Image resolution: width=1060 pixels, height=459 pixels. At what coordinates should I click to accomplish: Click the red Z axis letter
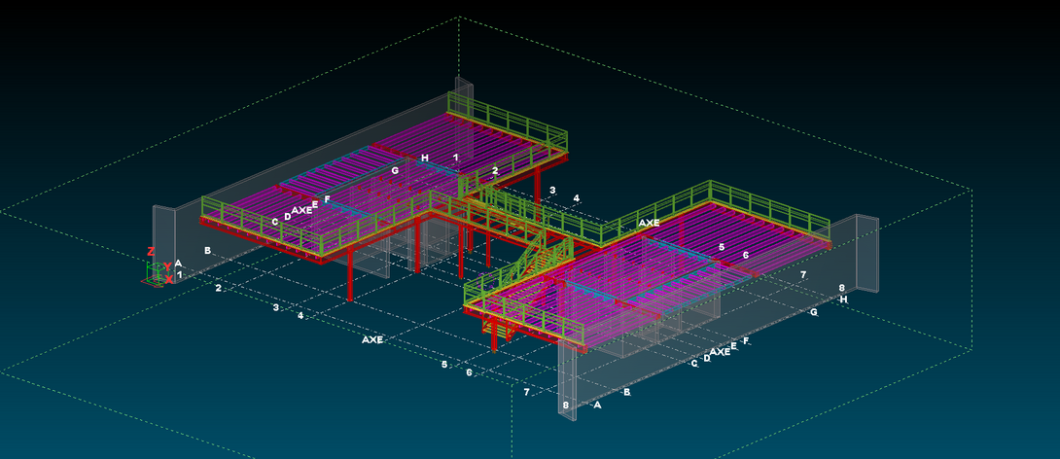(x=151, y=252)
